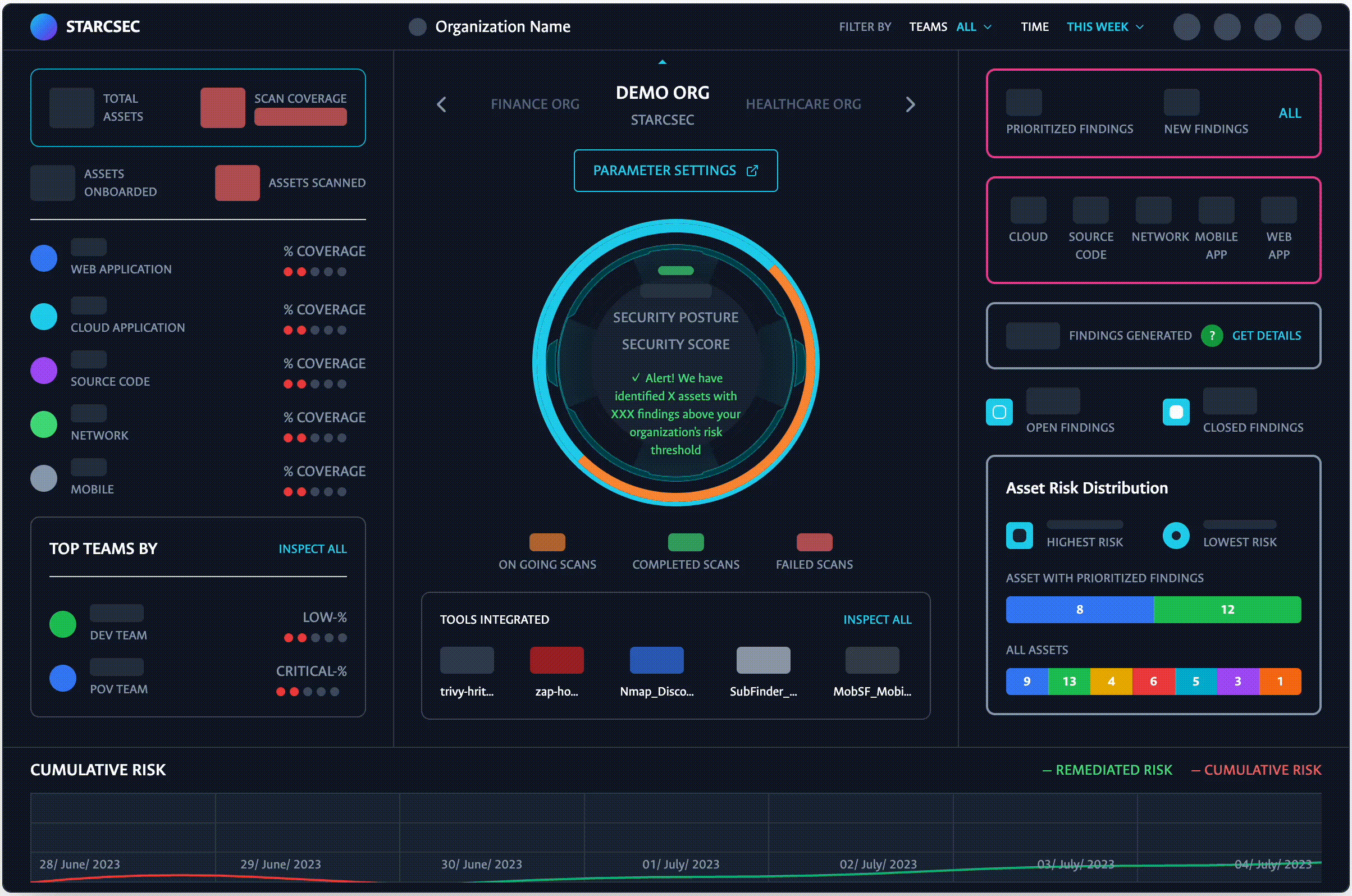Click the green question mark help icon

tap(1212, 335)
